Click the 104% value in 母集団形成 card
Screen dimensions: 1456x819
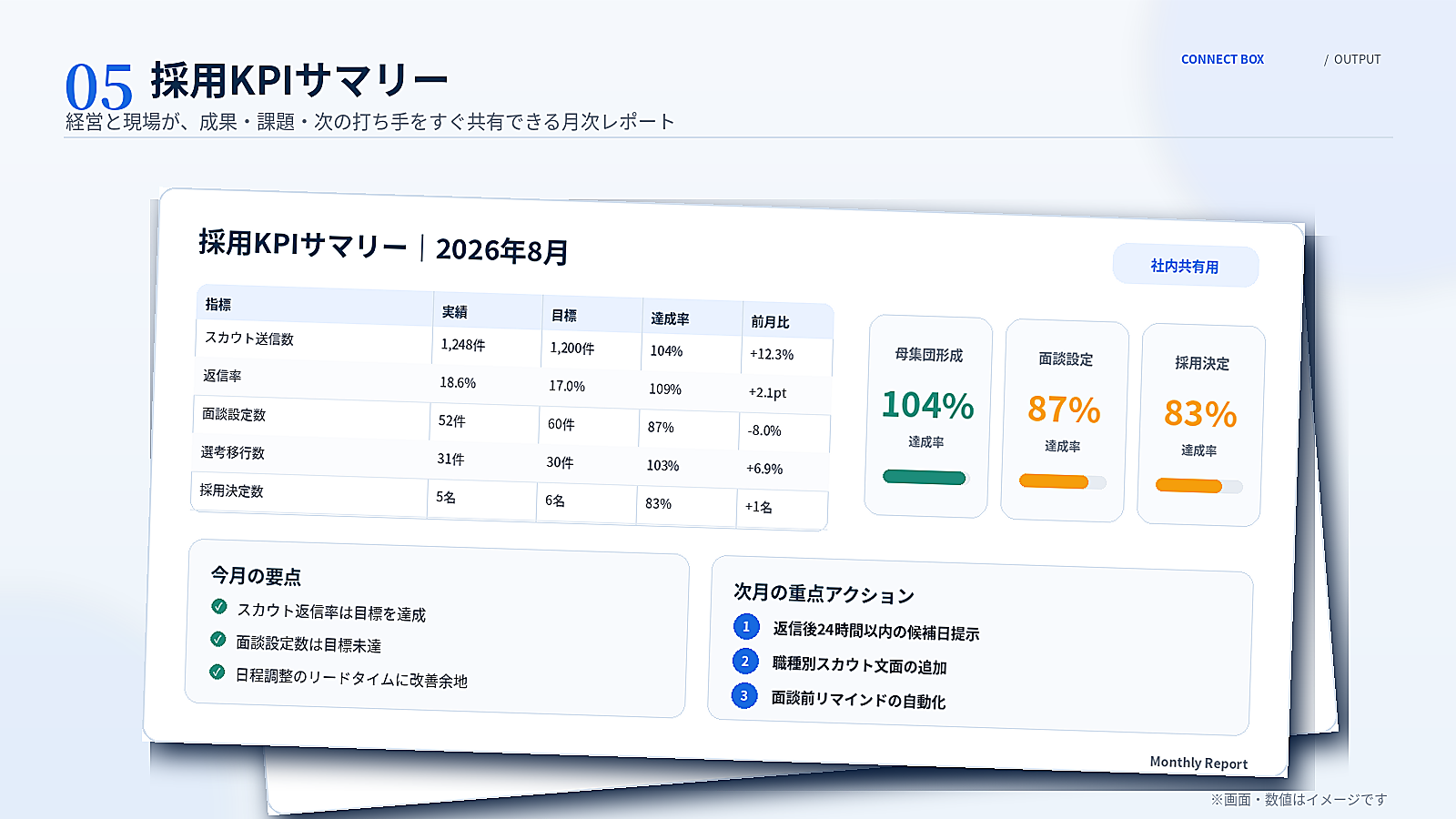coord(927,405)
